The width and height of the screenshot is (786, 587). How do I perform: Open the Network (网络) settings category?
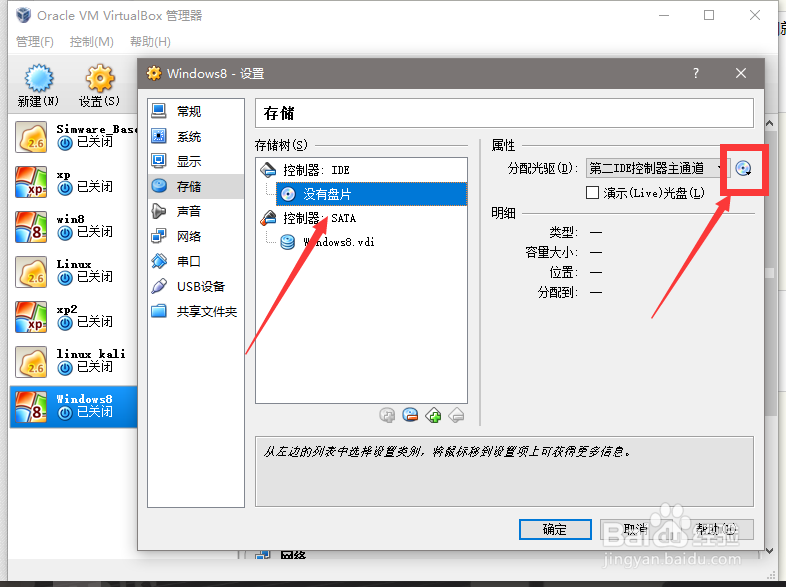click(x=195, y=236)
